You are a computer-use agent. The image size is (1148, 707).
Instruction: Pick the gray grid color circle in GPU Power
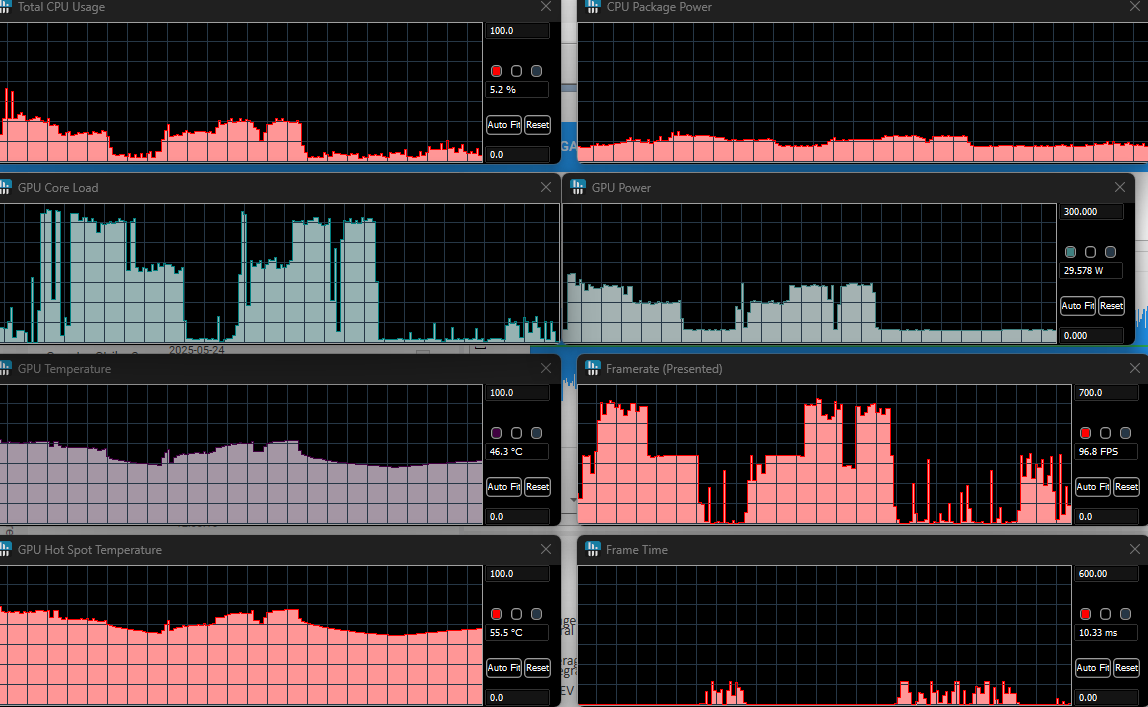pos(1111,252)
